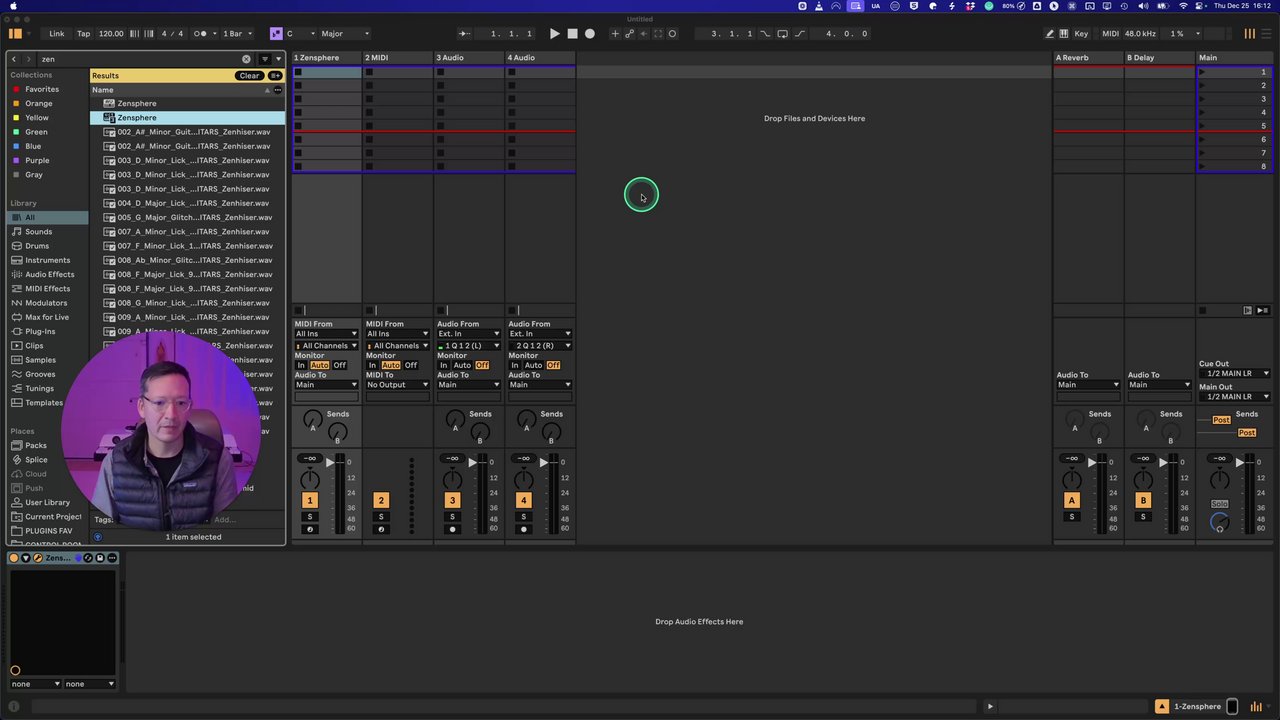Open Ext. In dropdown on track 3 Audio
Viewport: 1280px width, 720px height.
tap(469, 334)
